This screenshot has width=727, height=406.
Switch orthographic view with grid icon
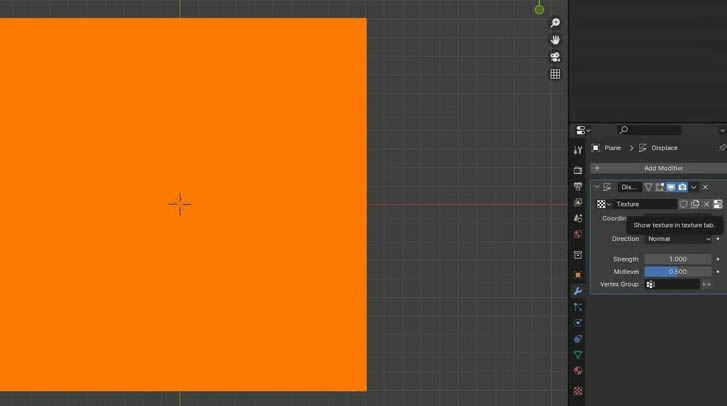pyautogui.click(x=555, y=74)
